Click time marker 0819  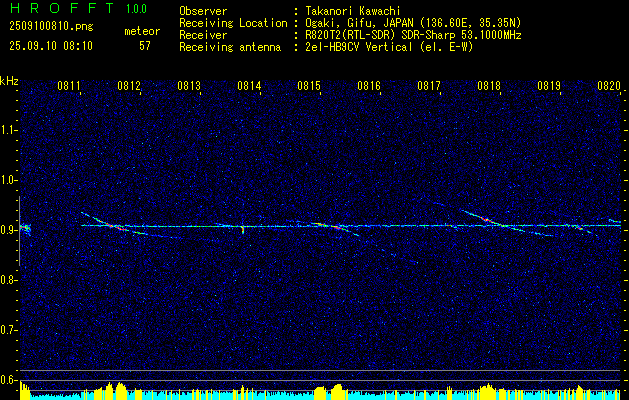tap(549, 85)
